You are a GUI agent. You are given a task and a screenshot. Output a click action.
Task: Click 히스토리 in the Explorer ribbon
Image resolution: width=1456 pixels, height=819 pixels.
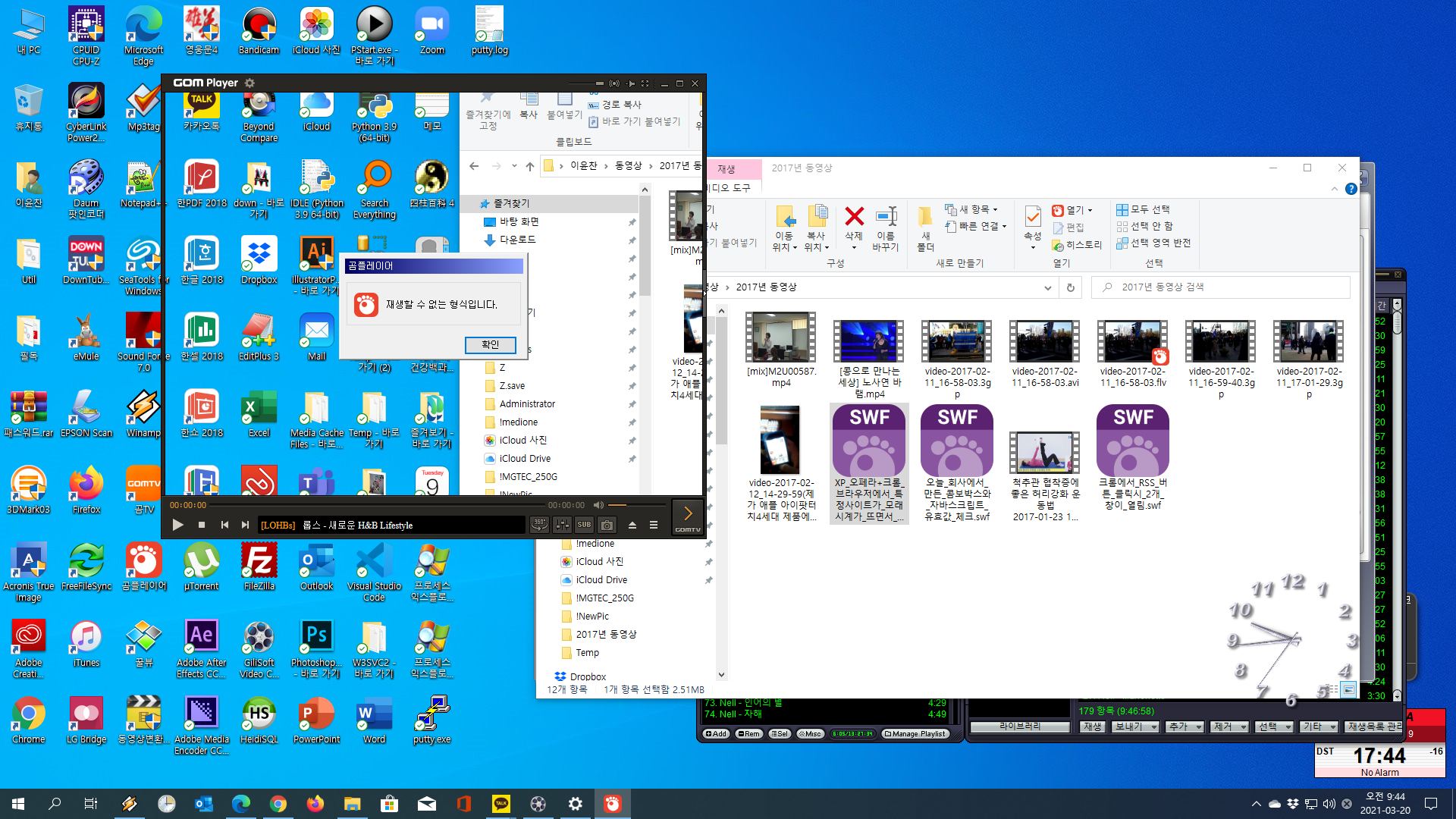tap(1077, 245)
